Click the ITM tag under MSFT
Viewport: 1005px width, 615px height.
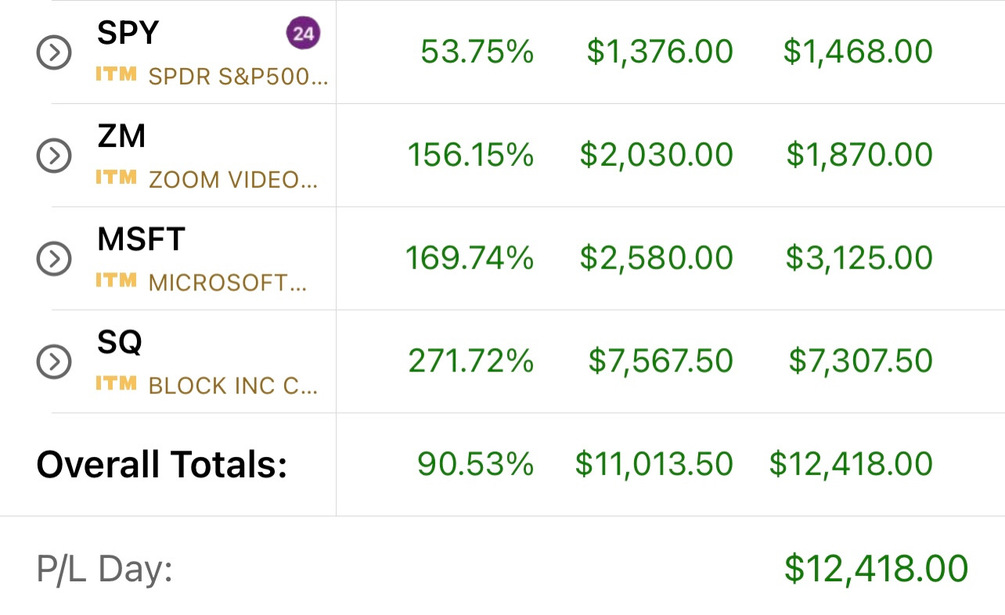tap(116, 281)
